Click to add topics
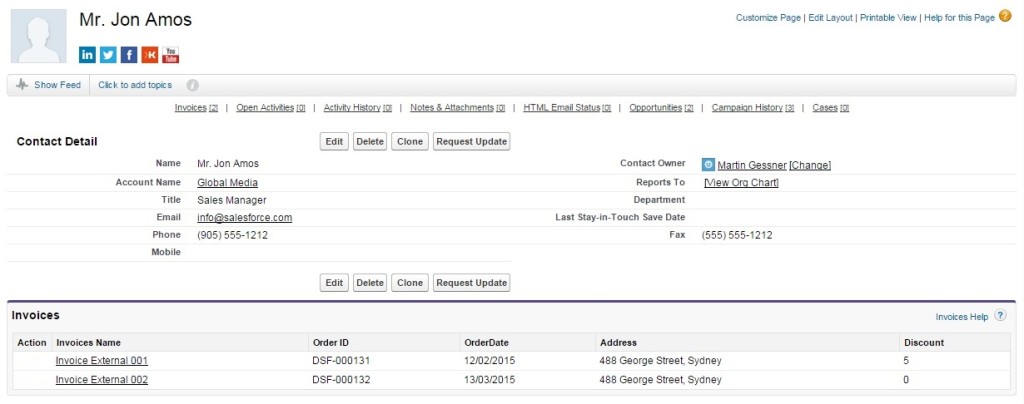Viewport: 1024px width, 404px height. 135,85
